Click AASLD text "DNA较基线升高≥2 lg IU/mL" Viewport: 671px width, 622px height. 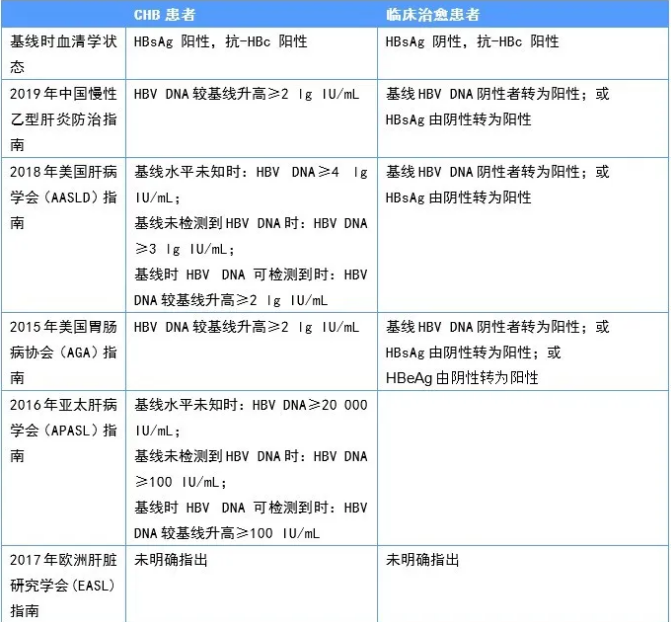click(x=231, y=301)
